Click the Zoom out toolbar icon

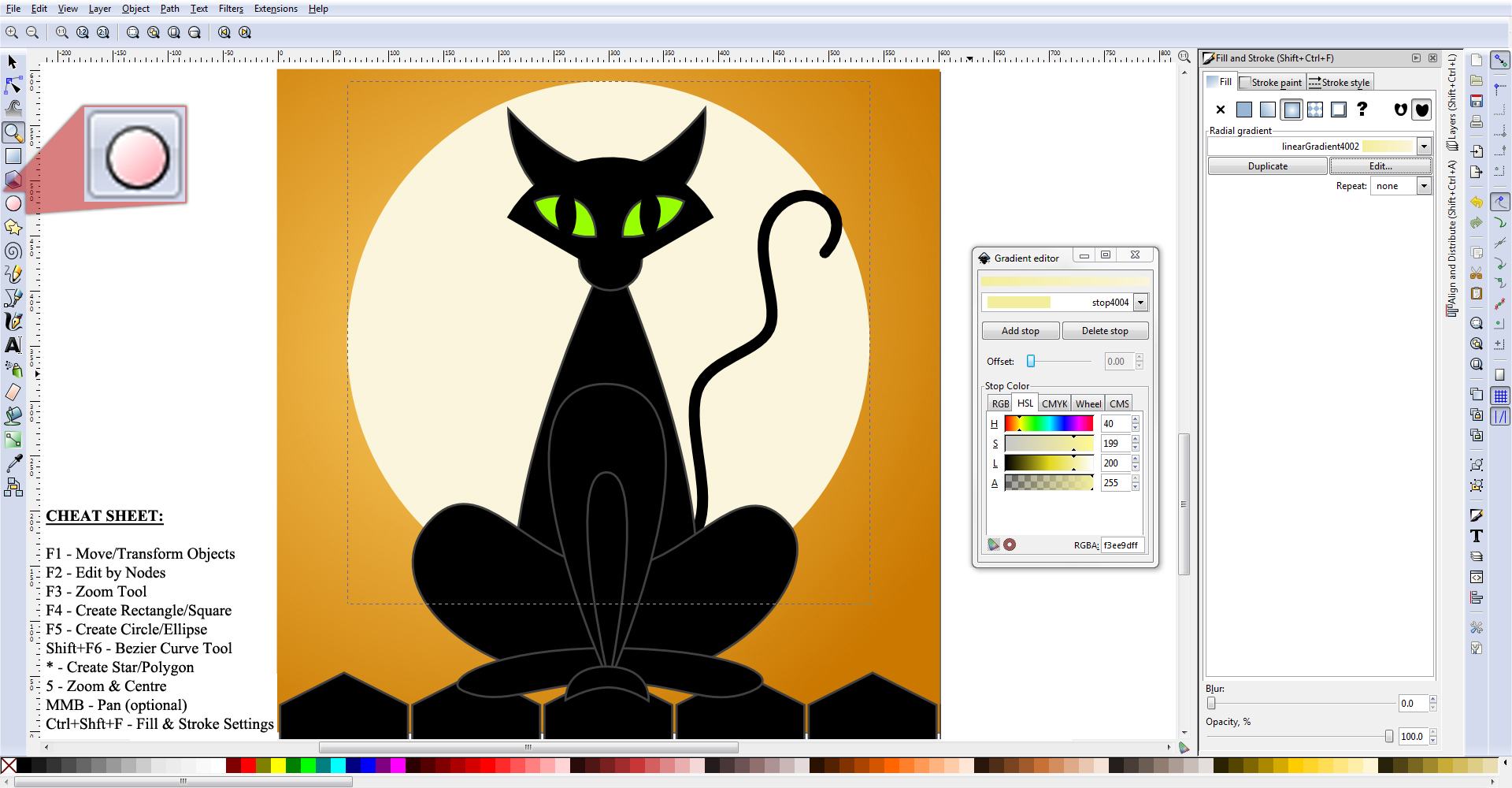32,32
